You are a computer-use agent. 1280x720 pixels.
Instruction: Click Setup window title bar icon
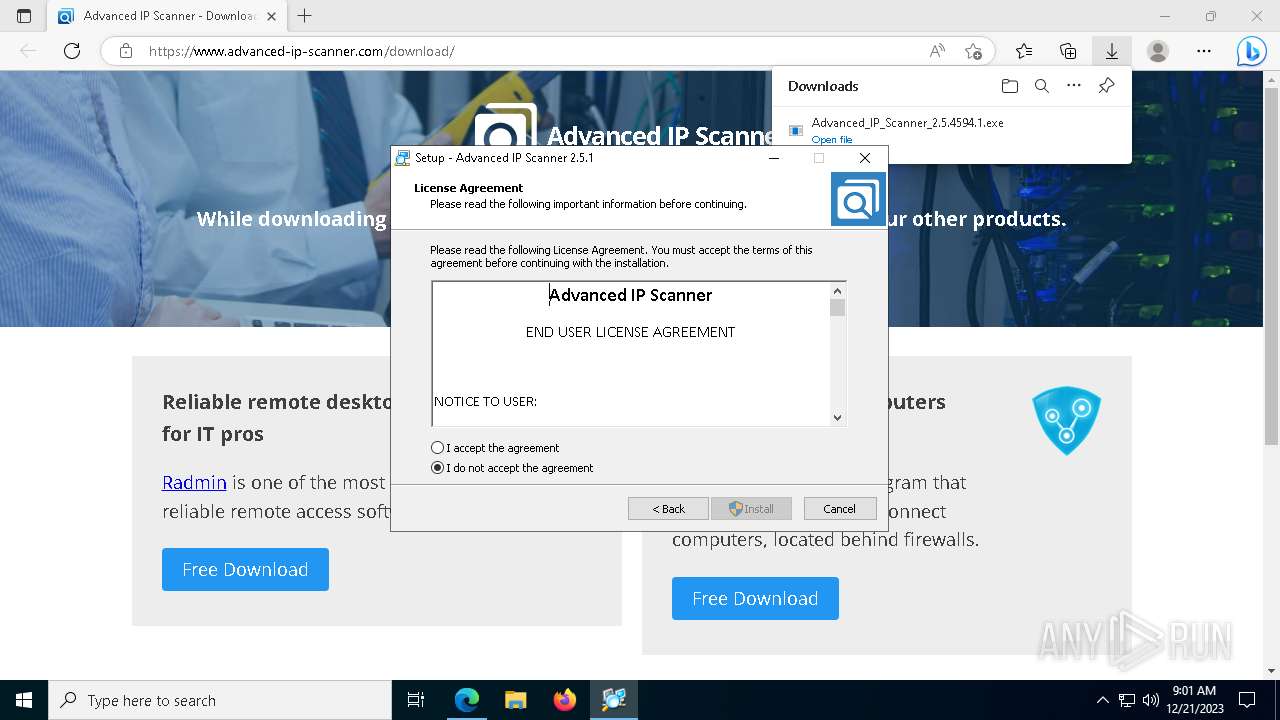click(403, 158)
